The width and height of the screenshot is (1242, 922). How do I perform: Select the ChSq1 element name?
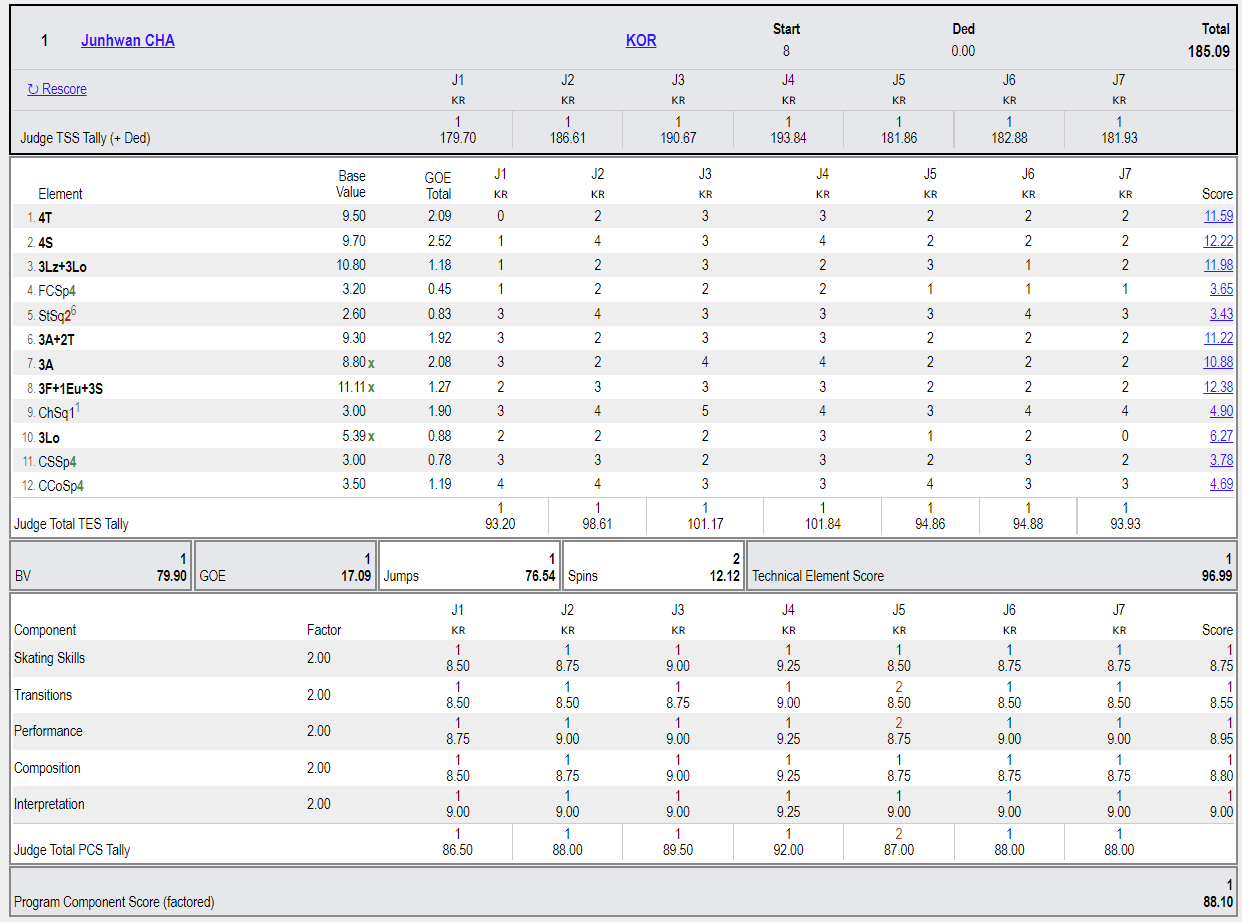57,412
